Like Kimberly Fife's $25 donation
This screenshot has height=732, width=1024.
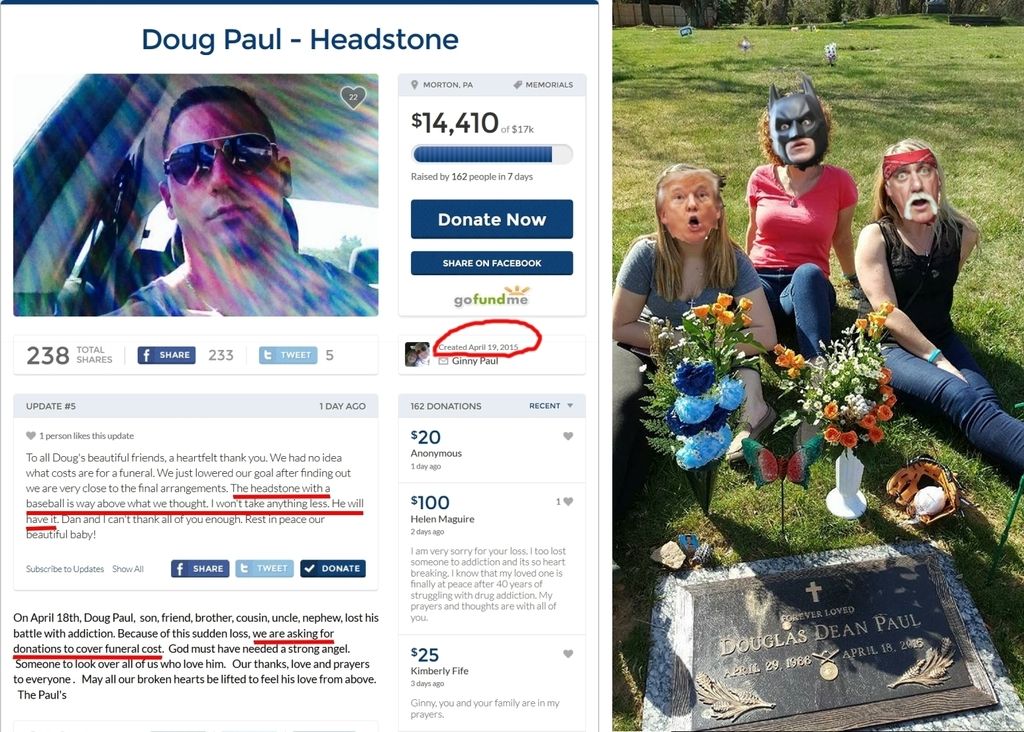[x=568, y=654]
